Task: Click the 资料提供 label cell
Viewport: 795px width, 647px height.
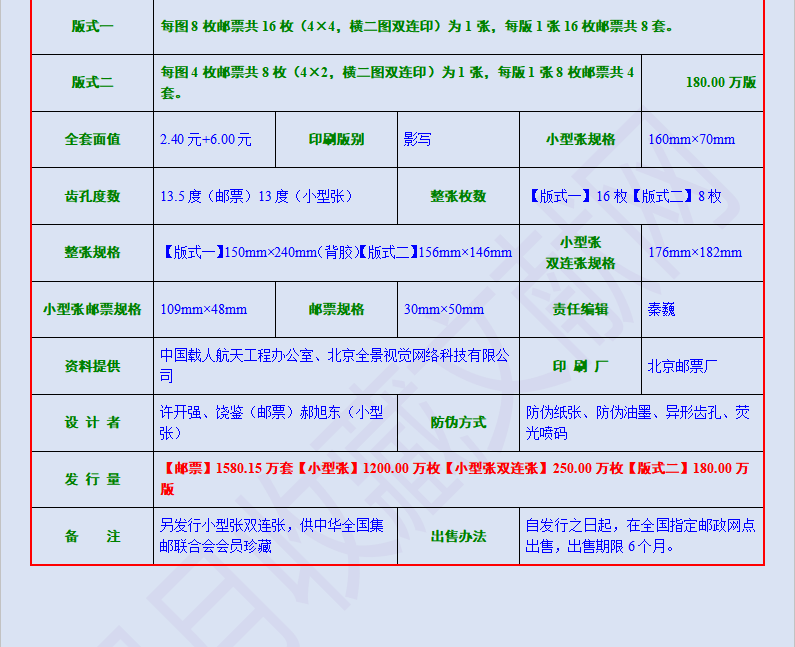Action: click(x=92, y=366)
